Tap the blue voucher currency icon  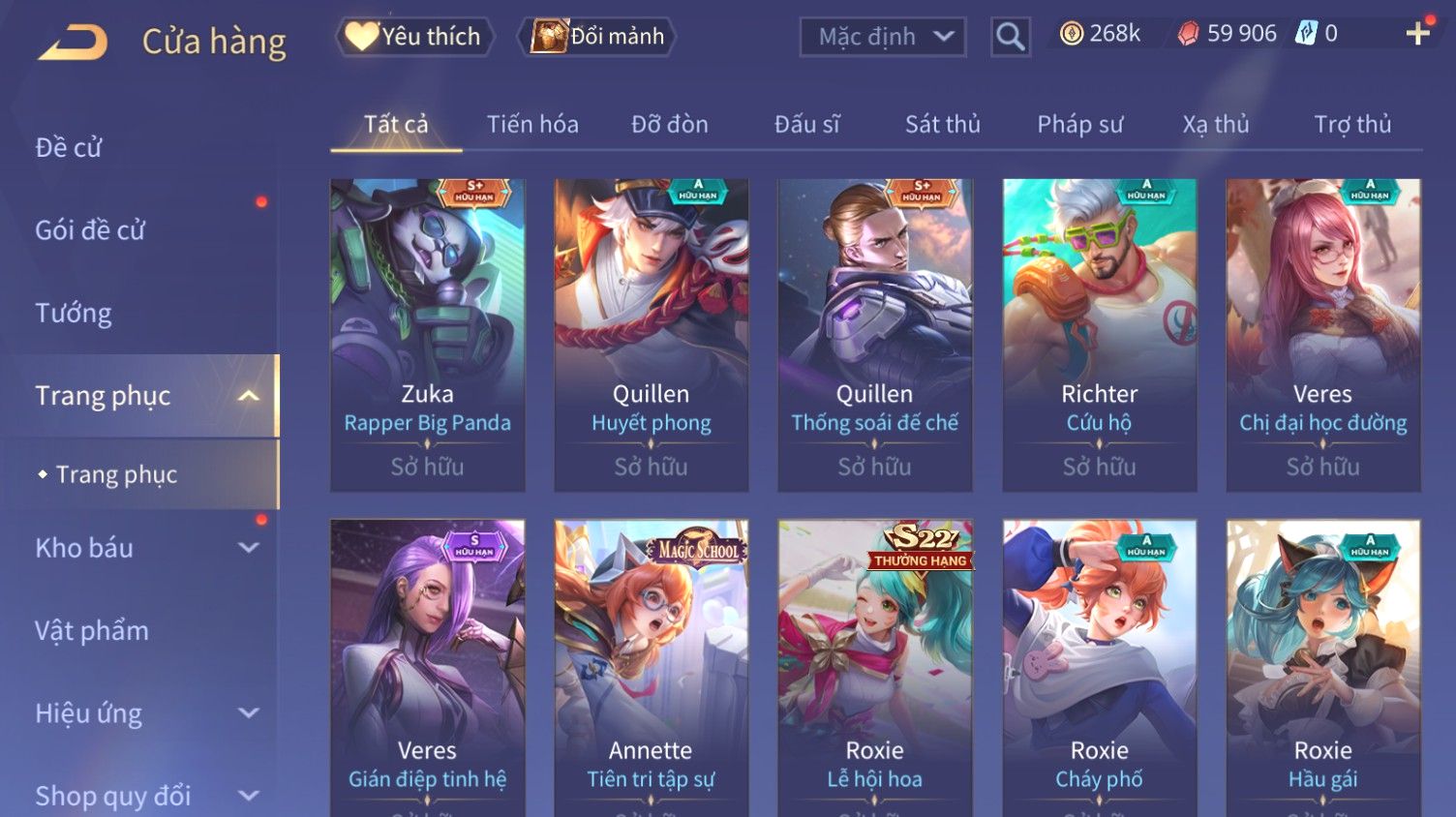[x=1306, y=34]
